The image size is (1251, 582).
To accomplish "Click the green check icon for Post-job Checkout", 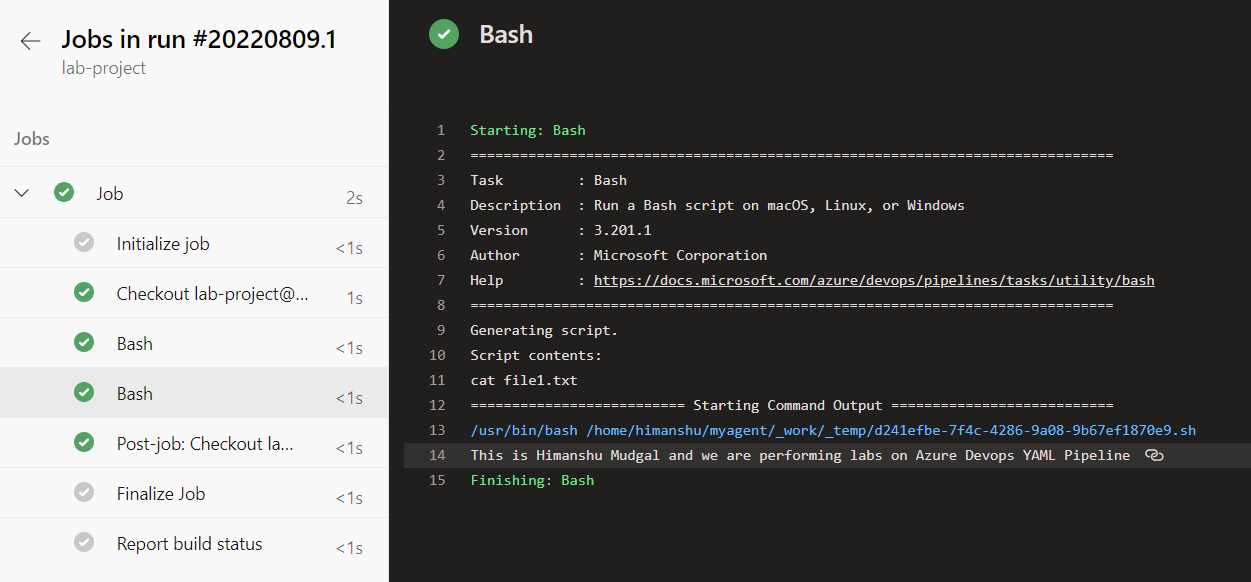I will coord(84,443).
